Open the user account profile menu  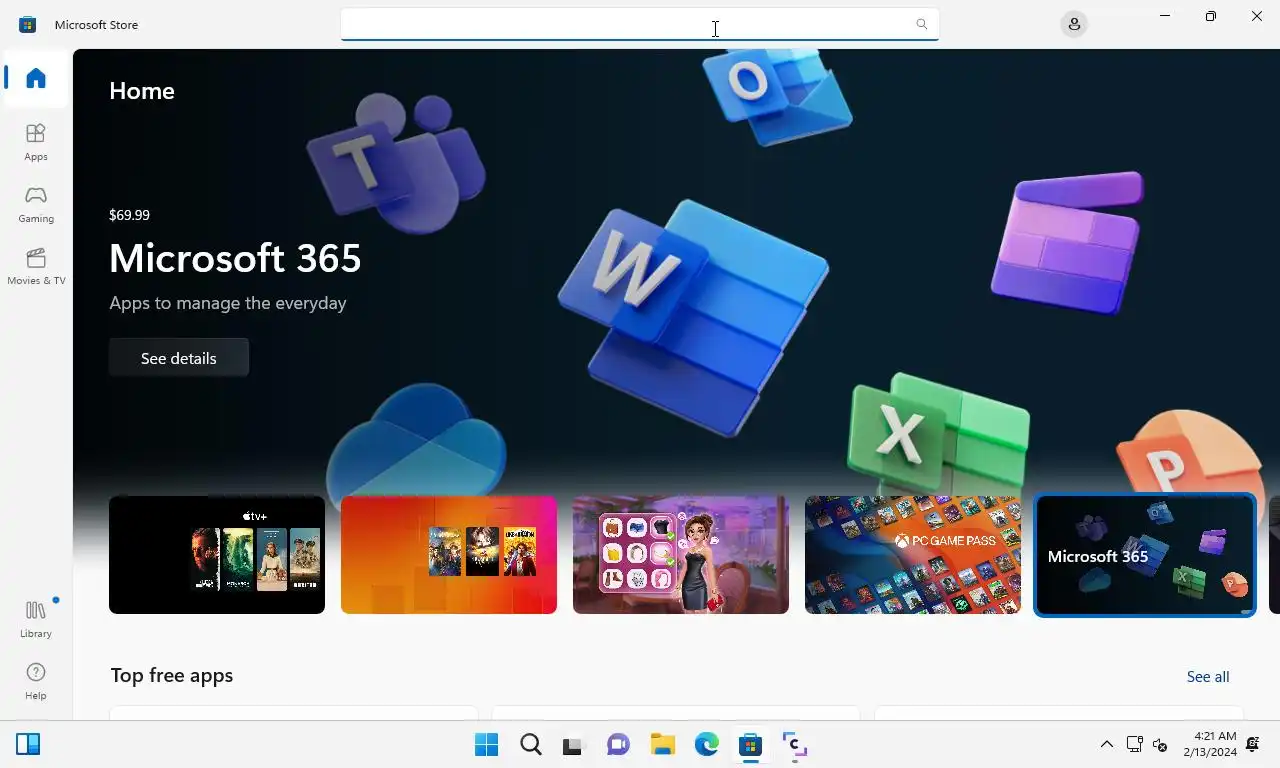click(x=1074, y=24)
